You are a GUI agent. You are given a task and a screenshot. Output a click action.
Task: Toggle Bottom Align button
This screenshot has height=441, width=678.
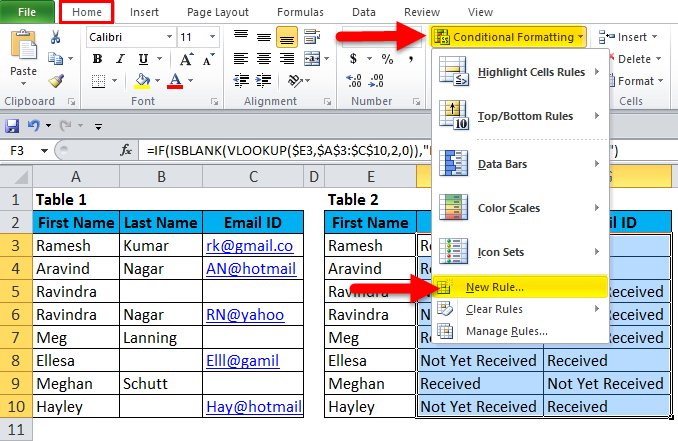point(287,37)
